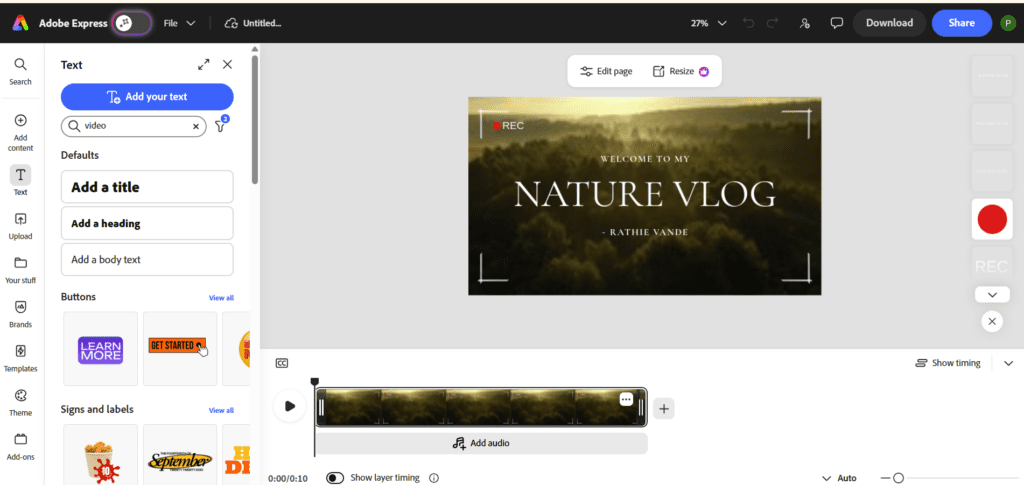
Task: Click the Download button
Action: click(889, 23)
